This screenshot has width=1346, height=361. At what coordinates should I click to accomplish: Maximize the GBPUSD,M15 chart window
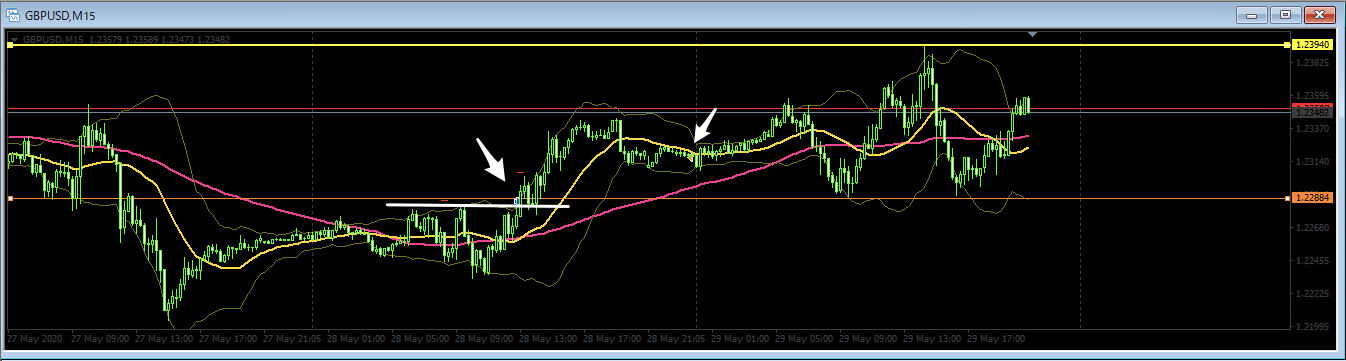pos(1286,14)
